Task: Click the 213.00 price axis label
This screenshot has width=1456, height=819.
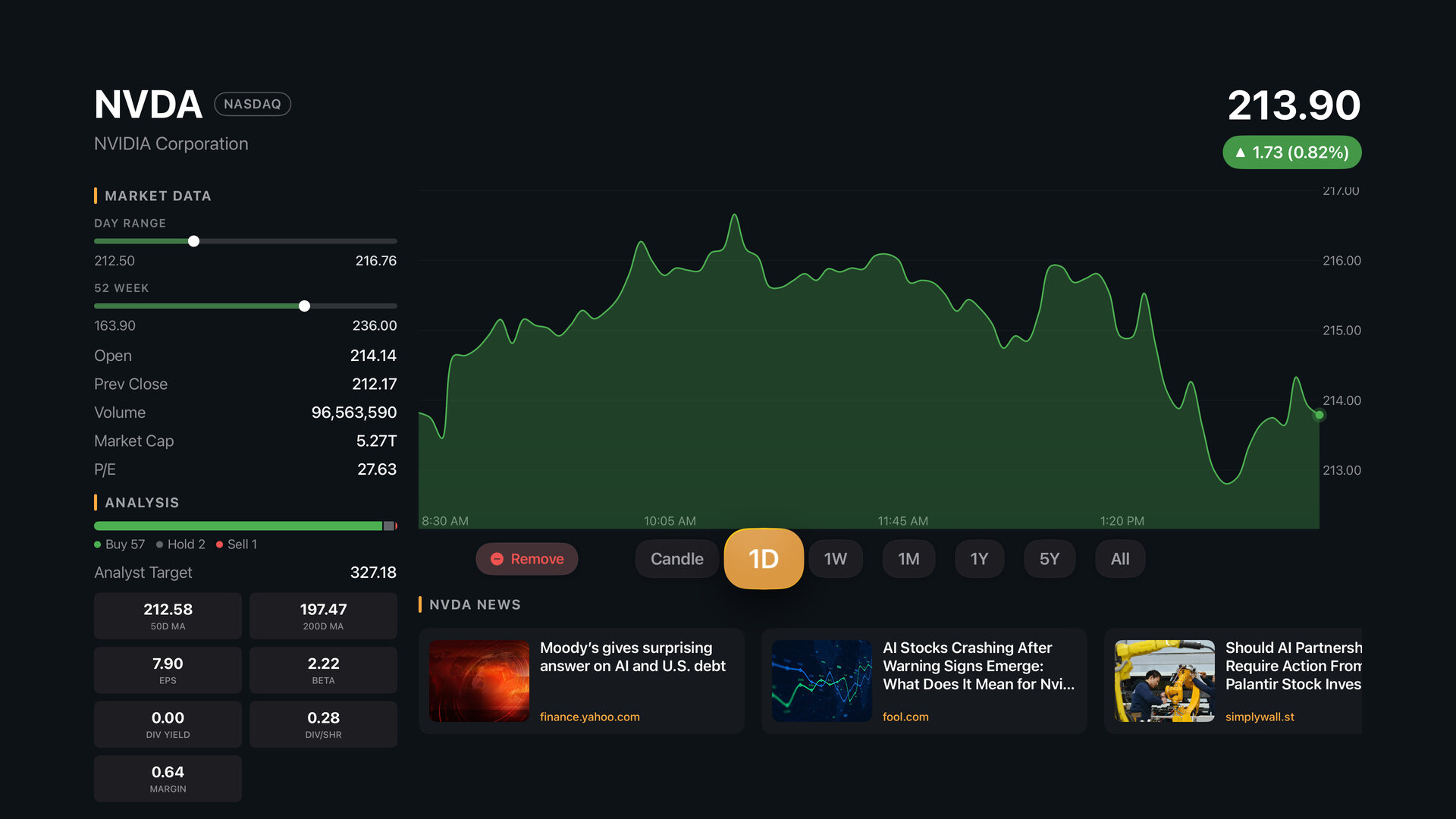Action: pos(1341,470)
